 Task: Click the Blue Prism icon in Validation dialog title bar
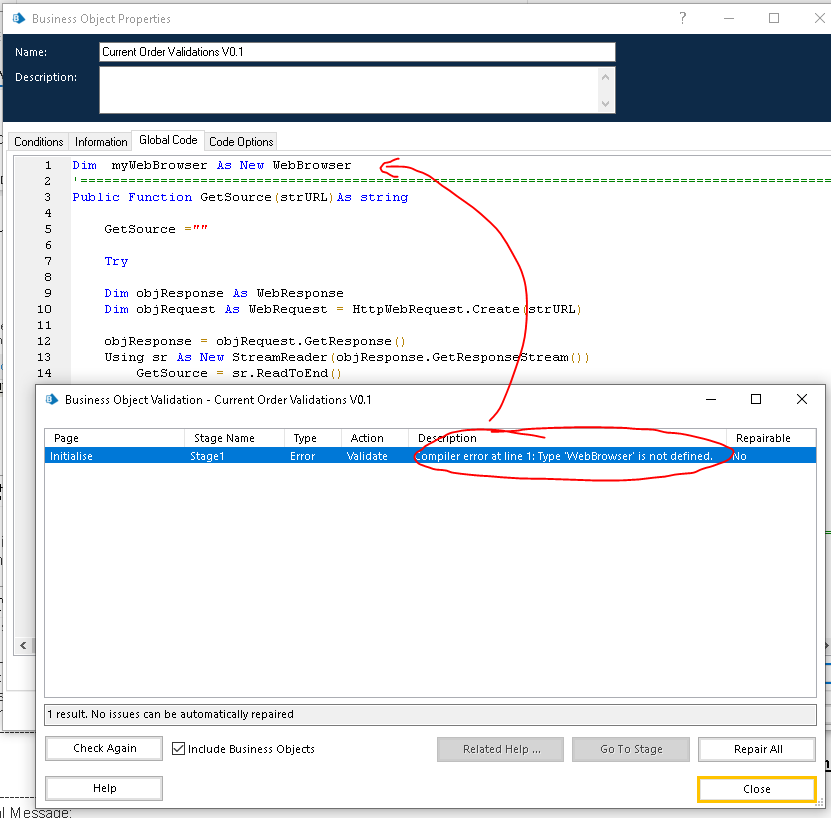point(52,399)
